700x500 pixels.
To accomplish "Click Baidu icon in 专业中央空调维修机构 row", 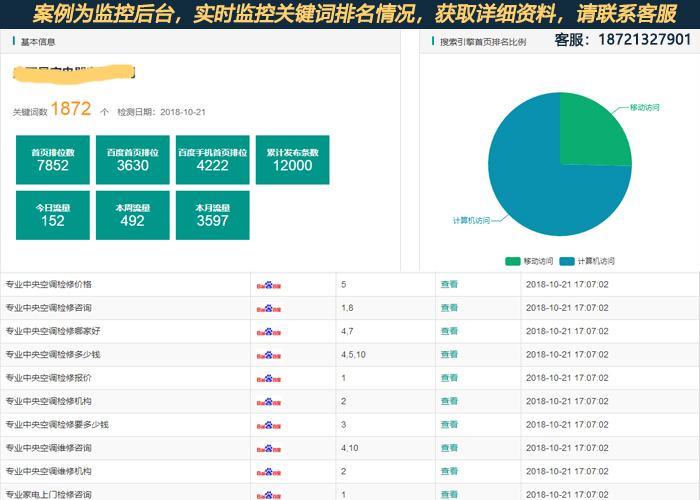I will pyautogui.click(x=269, y=472).
